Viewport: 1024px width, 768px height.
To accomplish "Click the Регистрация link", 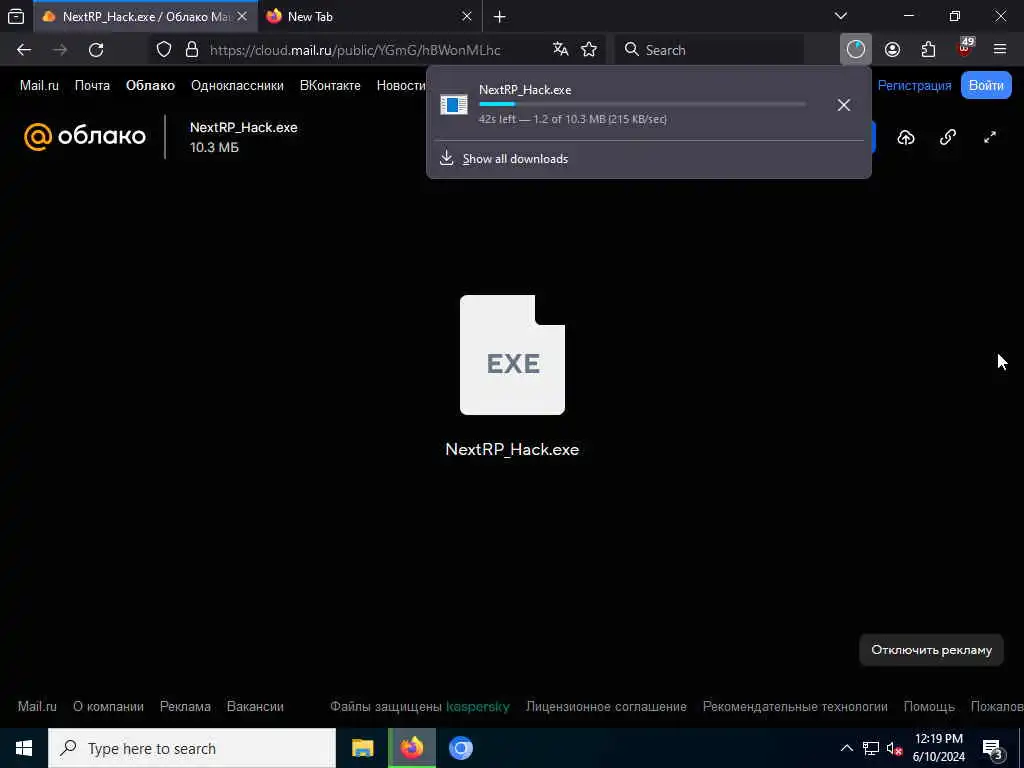I will click(914, 86).
